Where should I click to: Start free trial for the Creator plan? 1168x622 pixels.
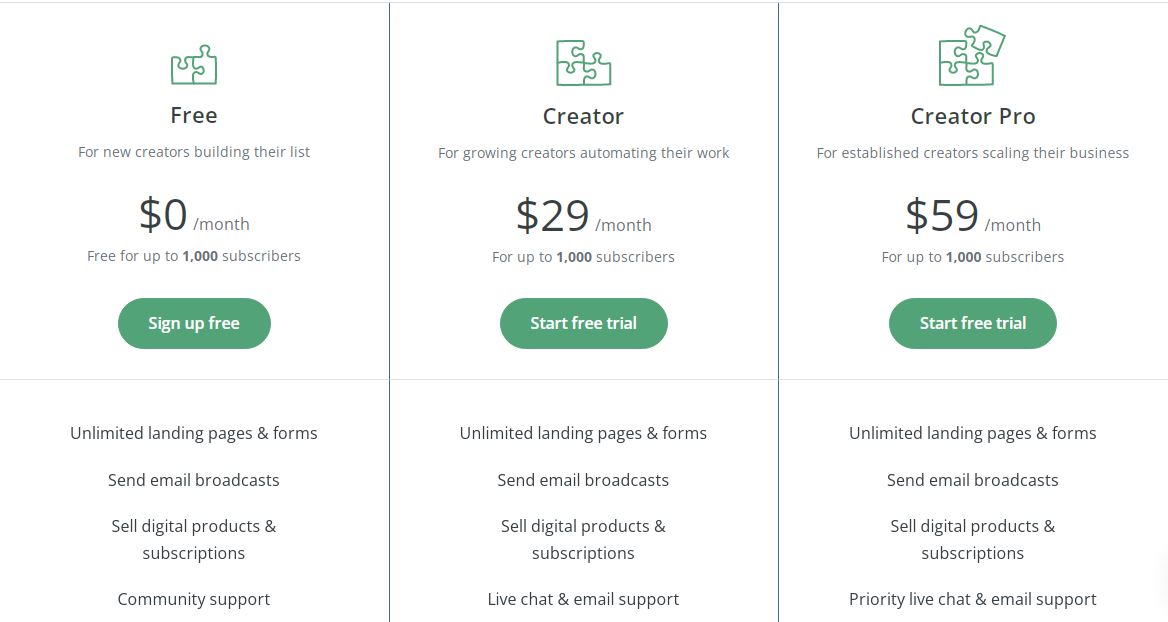point(583,323)
